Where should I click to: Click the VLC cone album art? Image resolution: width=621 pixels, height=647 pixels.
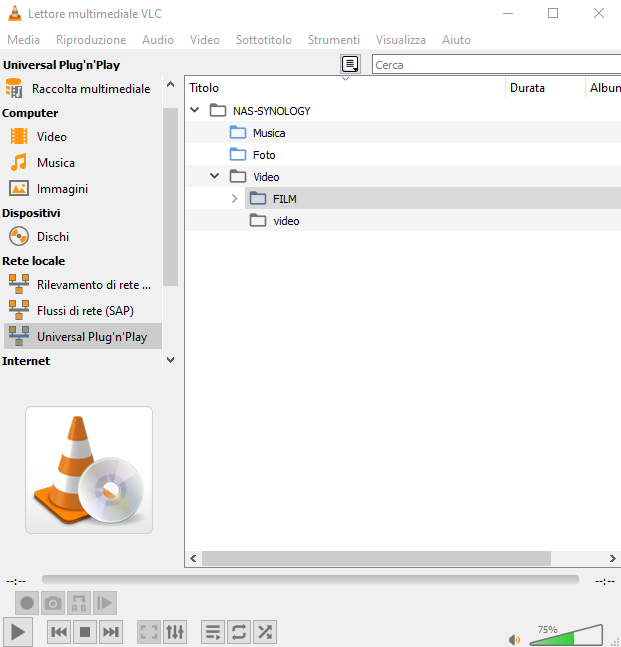coord(89,470)
